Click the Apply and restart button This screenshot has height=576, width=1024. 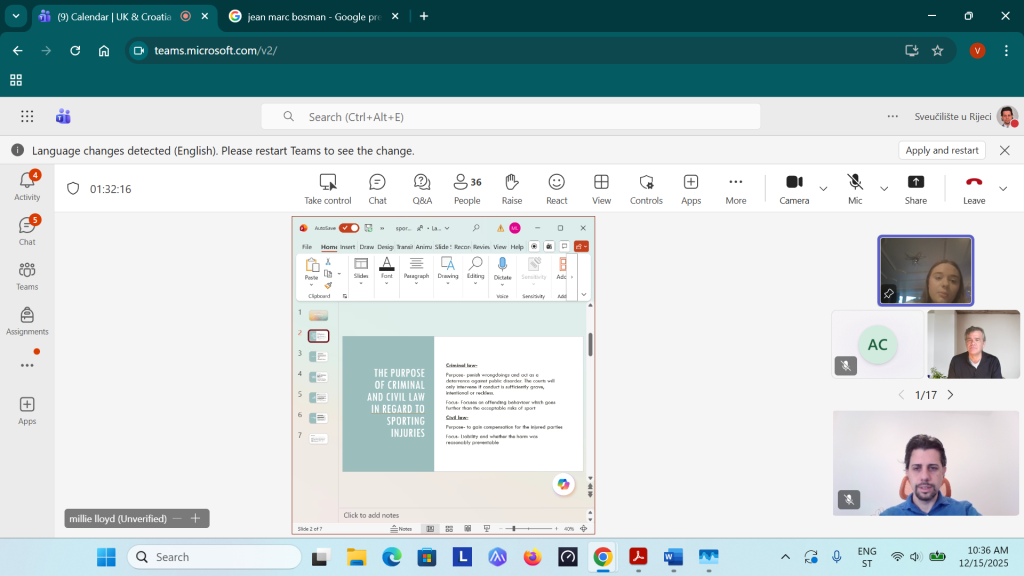click(x=941, y=150)
